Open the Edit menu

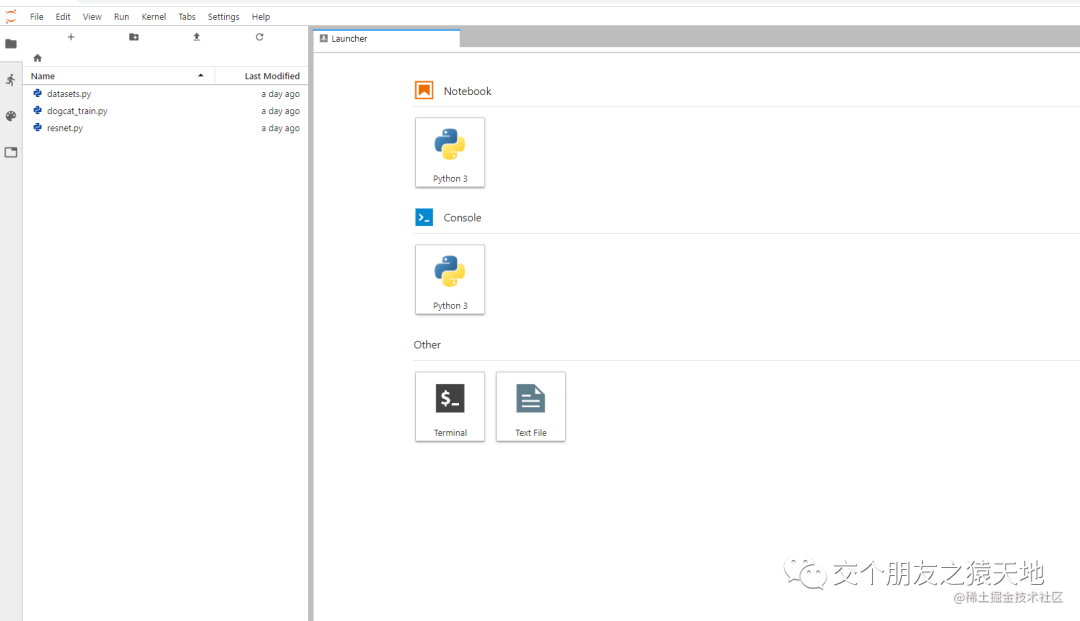click(63, 17)
